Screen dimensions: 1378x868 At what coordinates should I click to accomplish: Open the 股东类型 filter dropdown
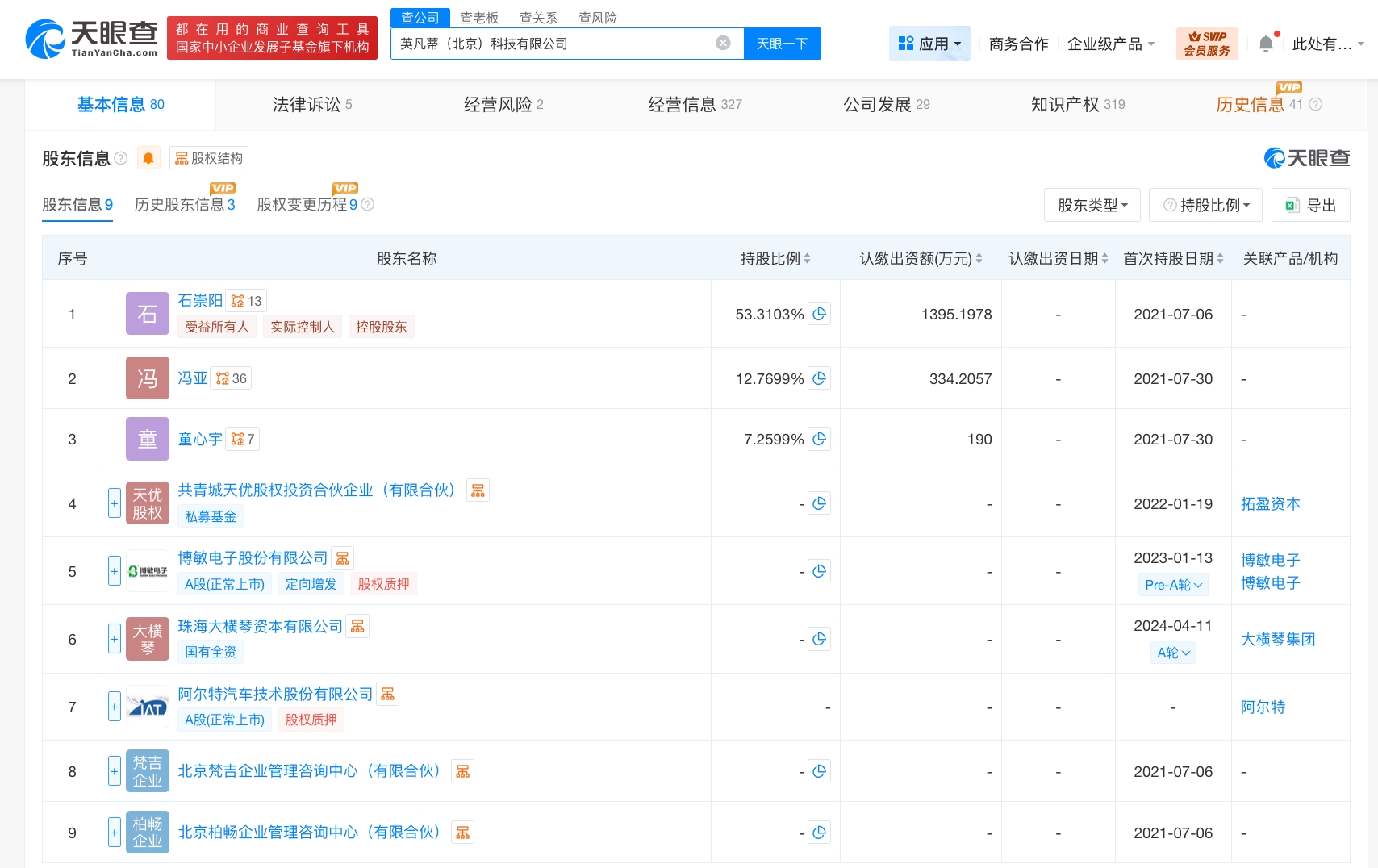(x=1092, y=205)
